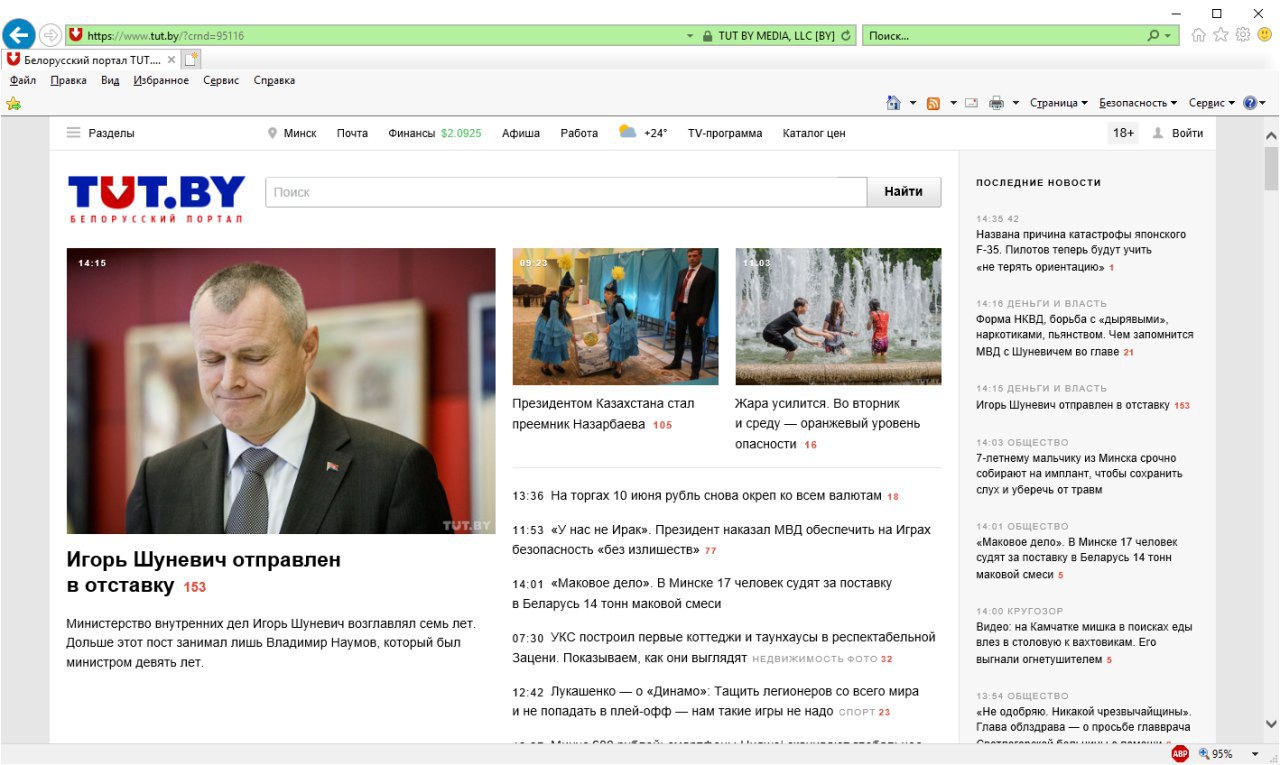Open the Сервис menu in menu bar
1280x765 pixels.
tap(221, 81)
